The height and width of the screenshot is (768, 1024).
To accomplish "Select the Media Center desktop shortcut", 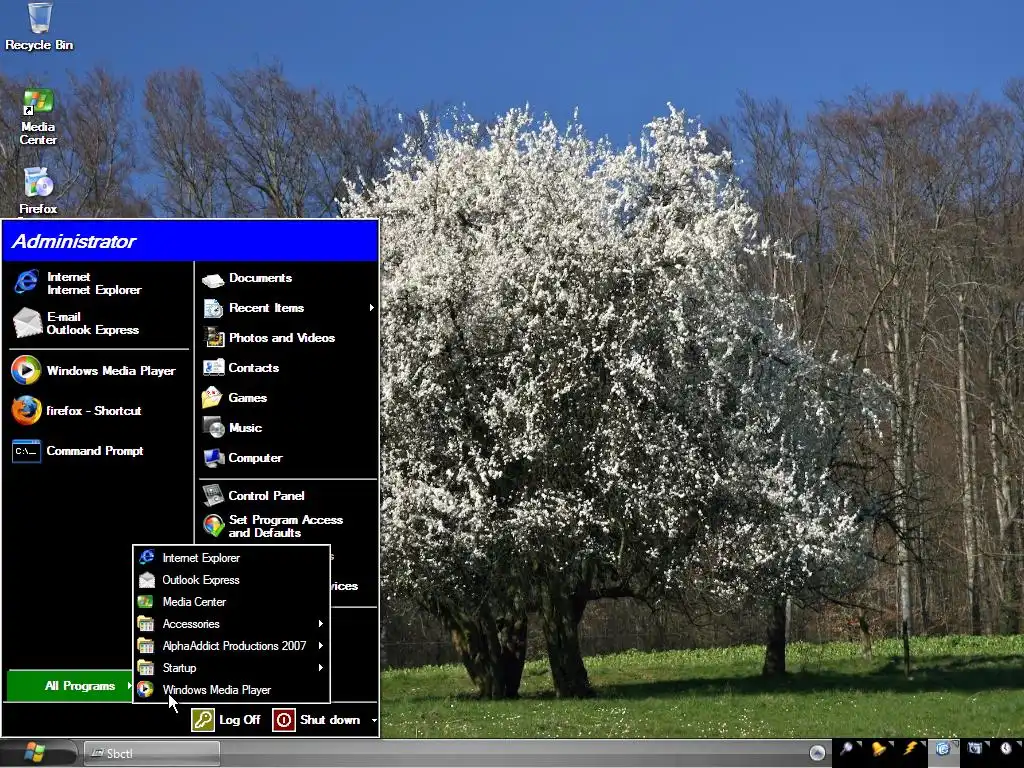I will 38,118.
